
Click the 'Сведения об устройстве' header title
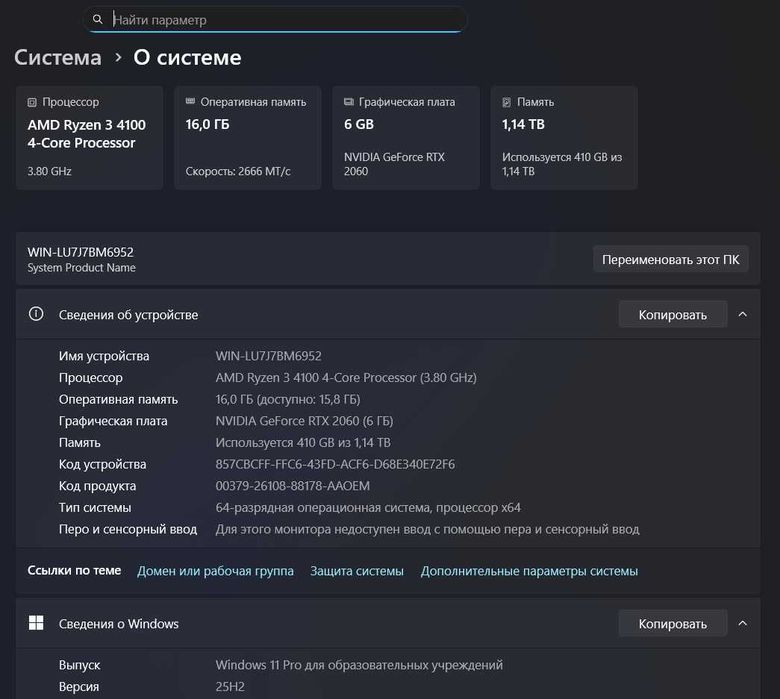tap(128, 314)
